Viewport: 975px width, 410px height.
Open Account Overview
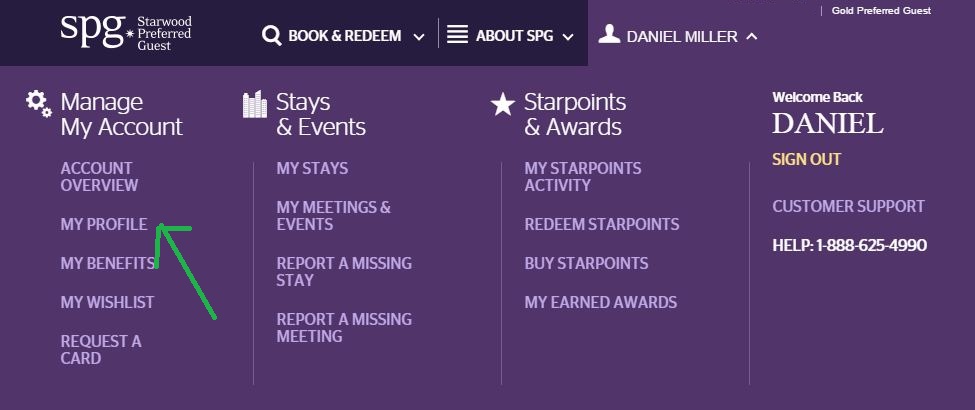(x=99, y=177)
